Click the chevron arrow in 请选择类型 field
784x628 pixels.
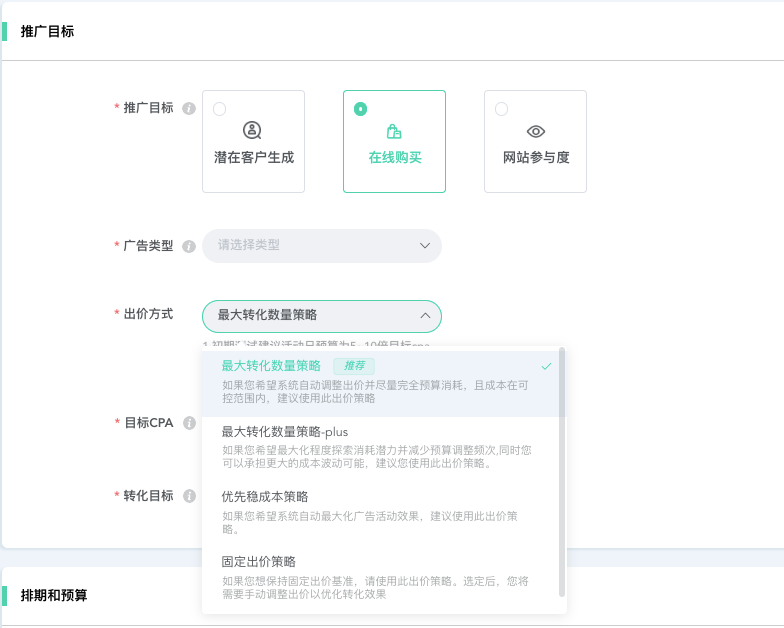coord(425,245)
